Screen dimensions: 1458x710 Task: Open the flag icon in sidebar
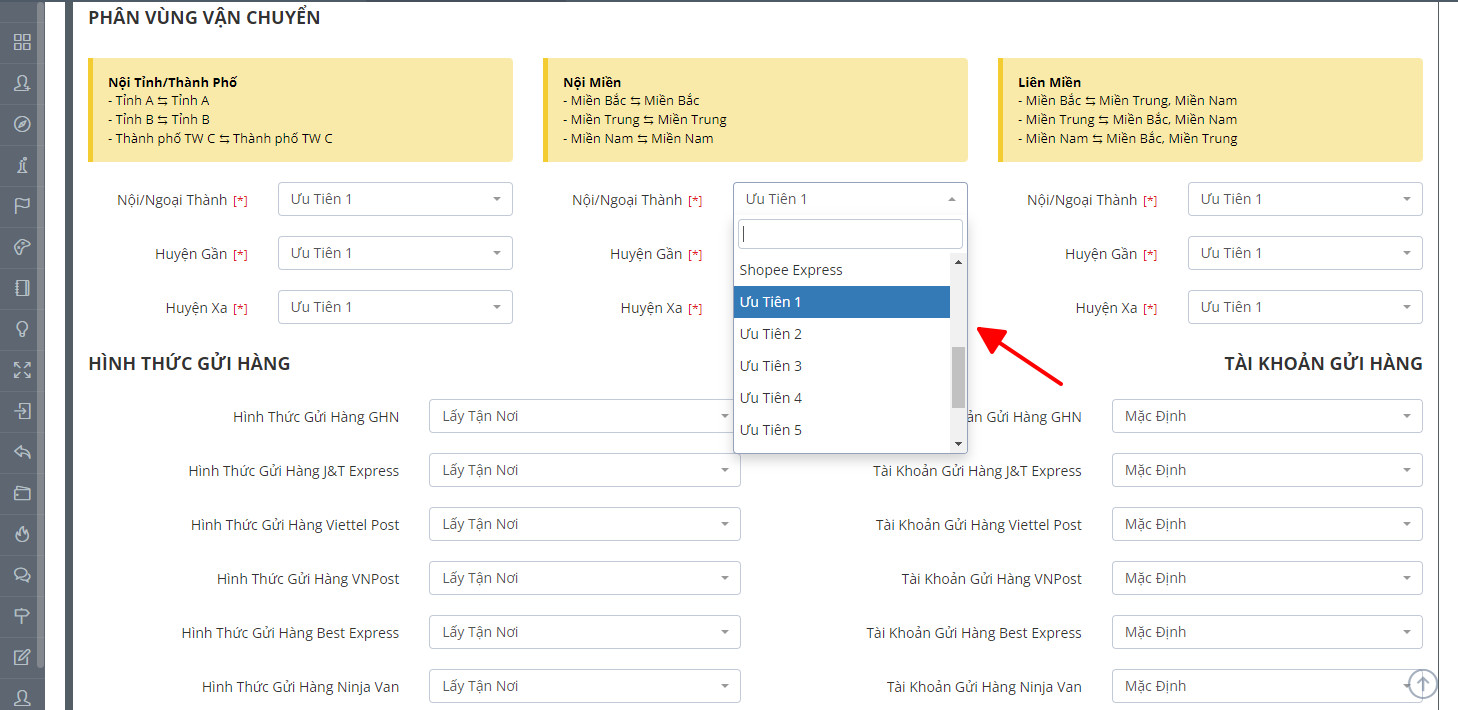click(22, 206)
